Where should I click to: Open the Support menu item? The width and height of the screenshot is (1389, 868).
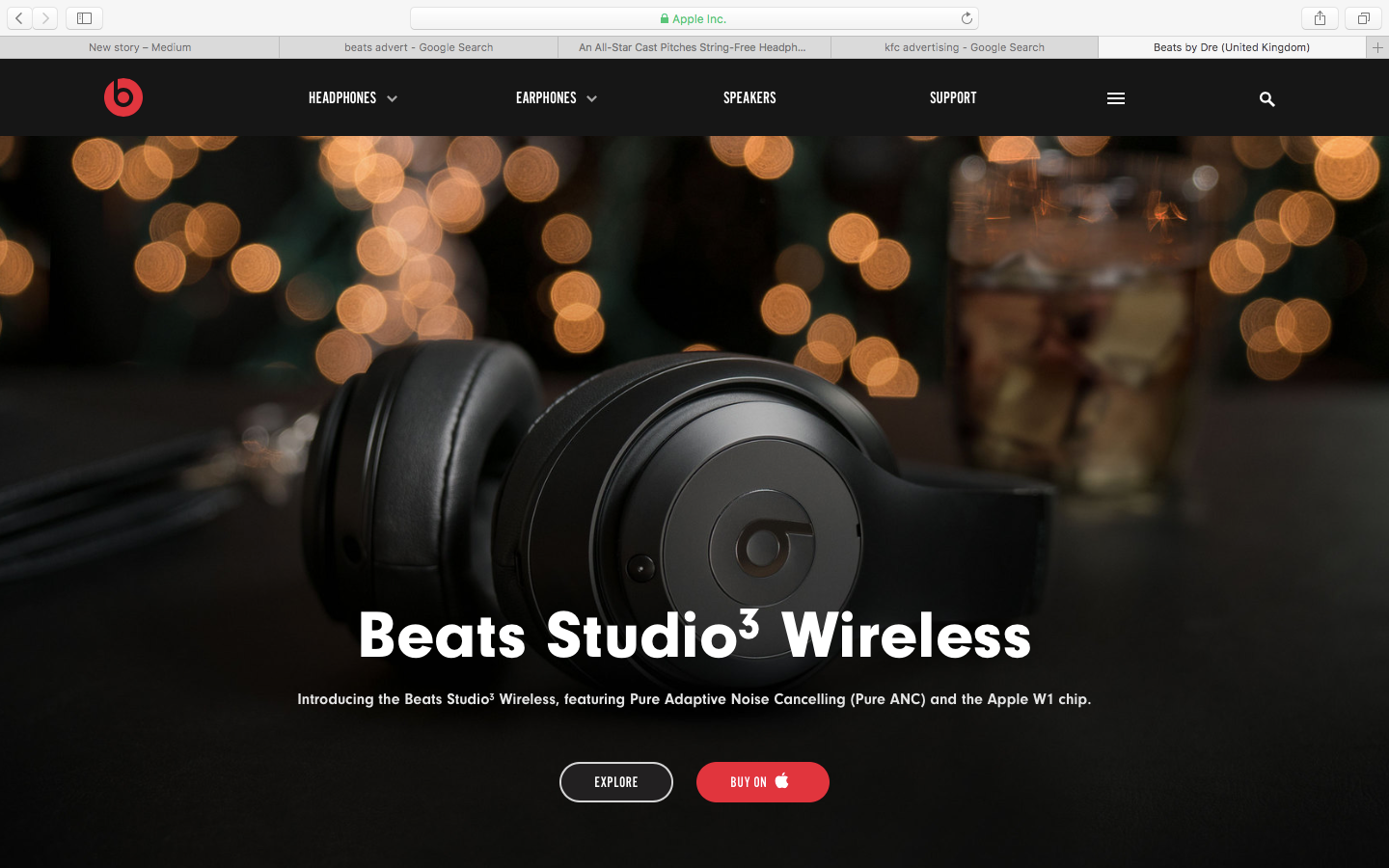(x=953, y=98)
